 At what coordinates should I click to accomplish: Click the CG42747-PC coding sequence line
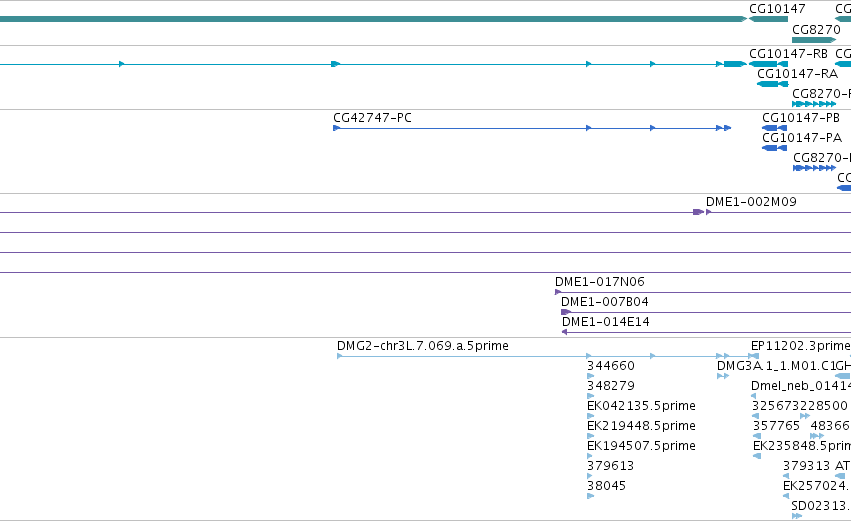click(x=532, y=128)
